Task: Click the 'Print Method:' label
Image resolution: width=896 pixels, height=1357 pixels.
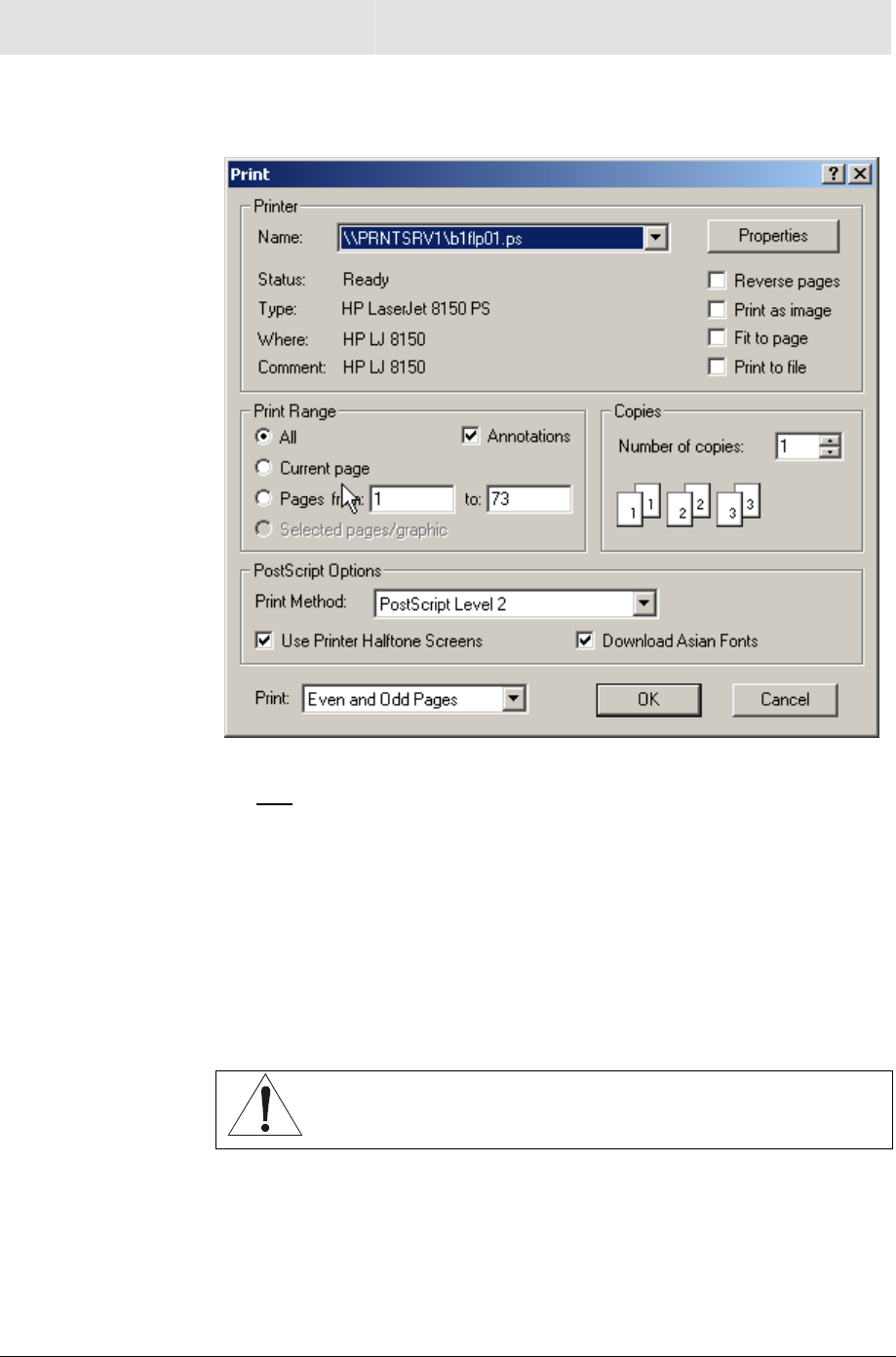Action: (301, 601)
